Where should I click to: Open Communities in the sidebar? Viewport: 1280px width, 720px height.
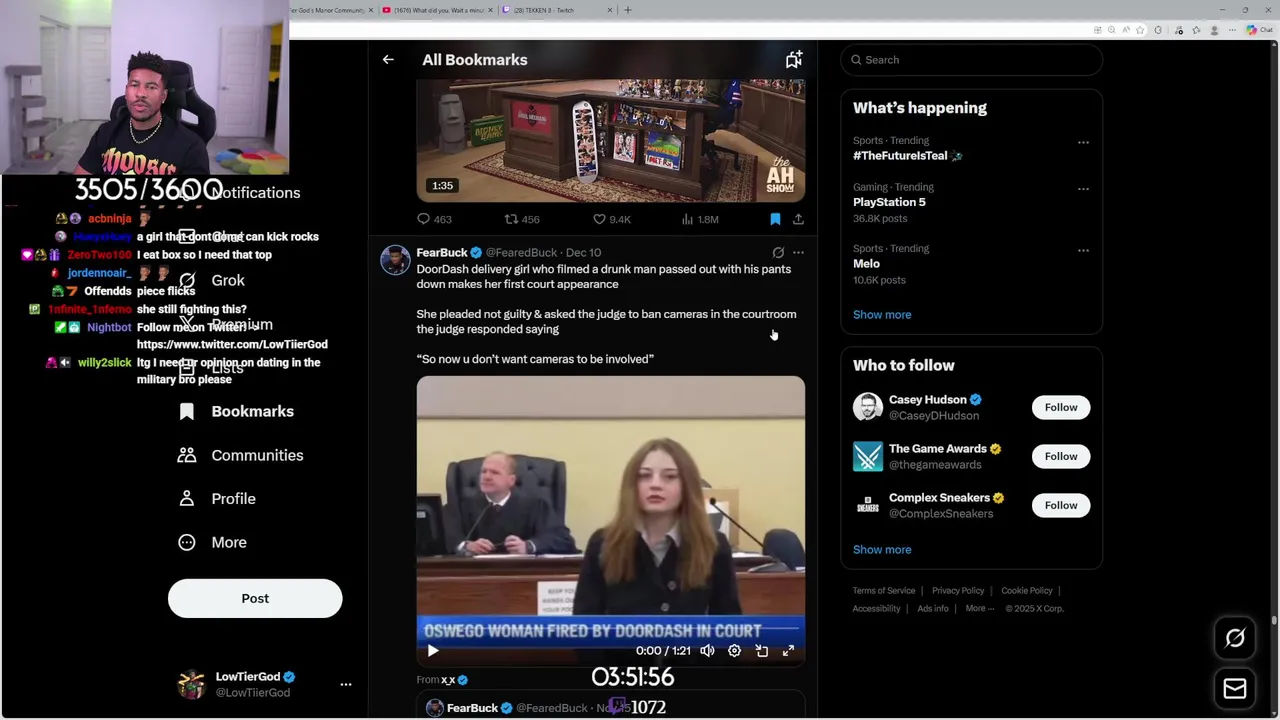240,456
